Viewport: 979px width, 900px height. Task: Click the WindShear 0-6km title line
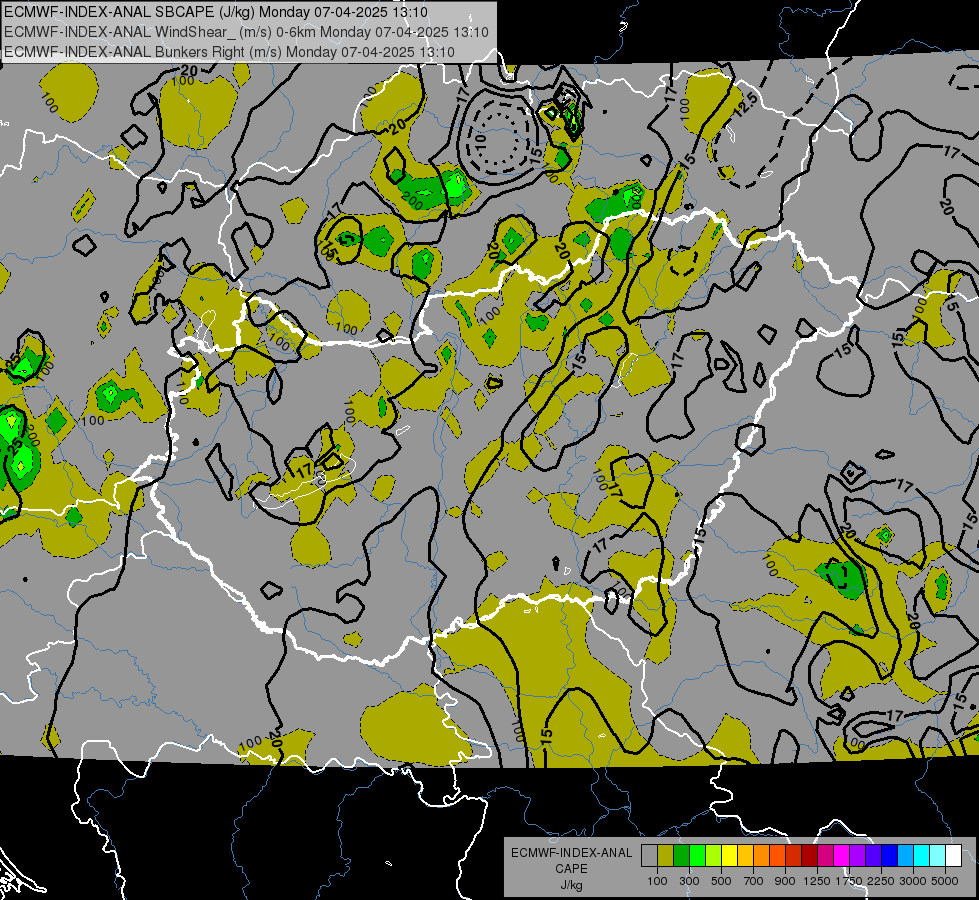246,32
